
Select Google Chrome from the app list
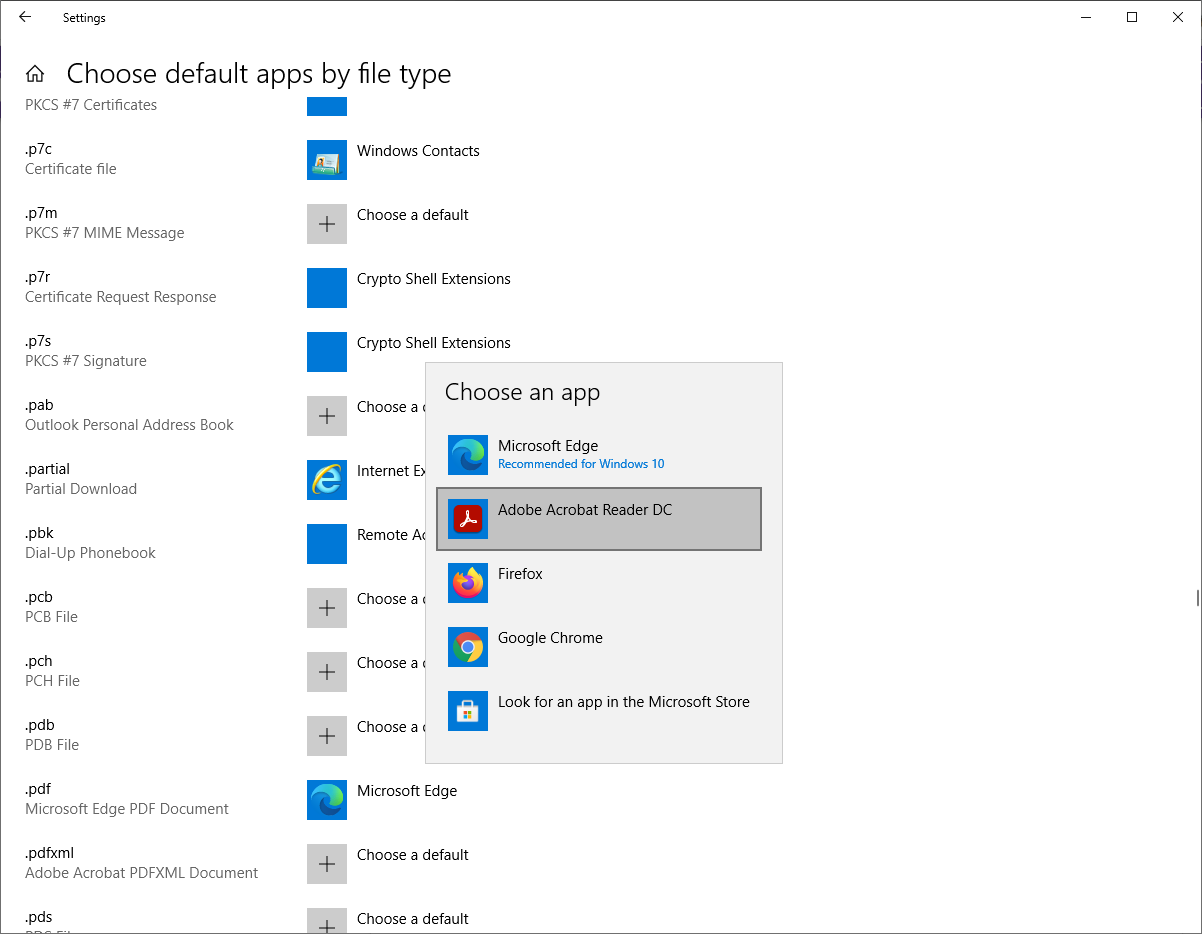coord(599,647)
